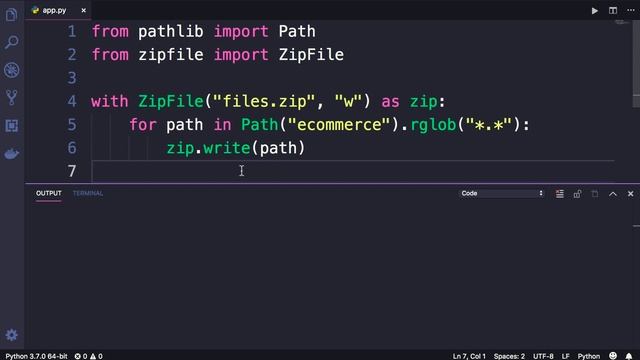Click the word "pathlib" on line 1
The width and height of the screenshot is (640, 360).
click(x=171, y=31)
